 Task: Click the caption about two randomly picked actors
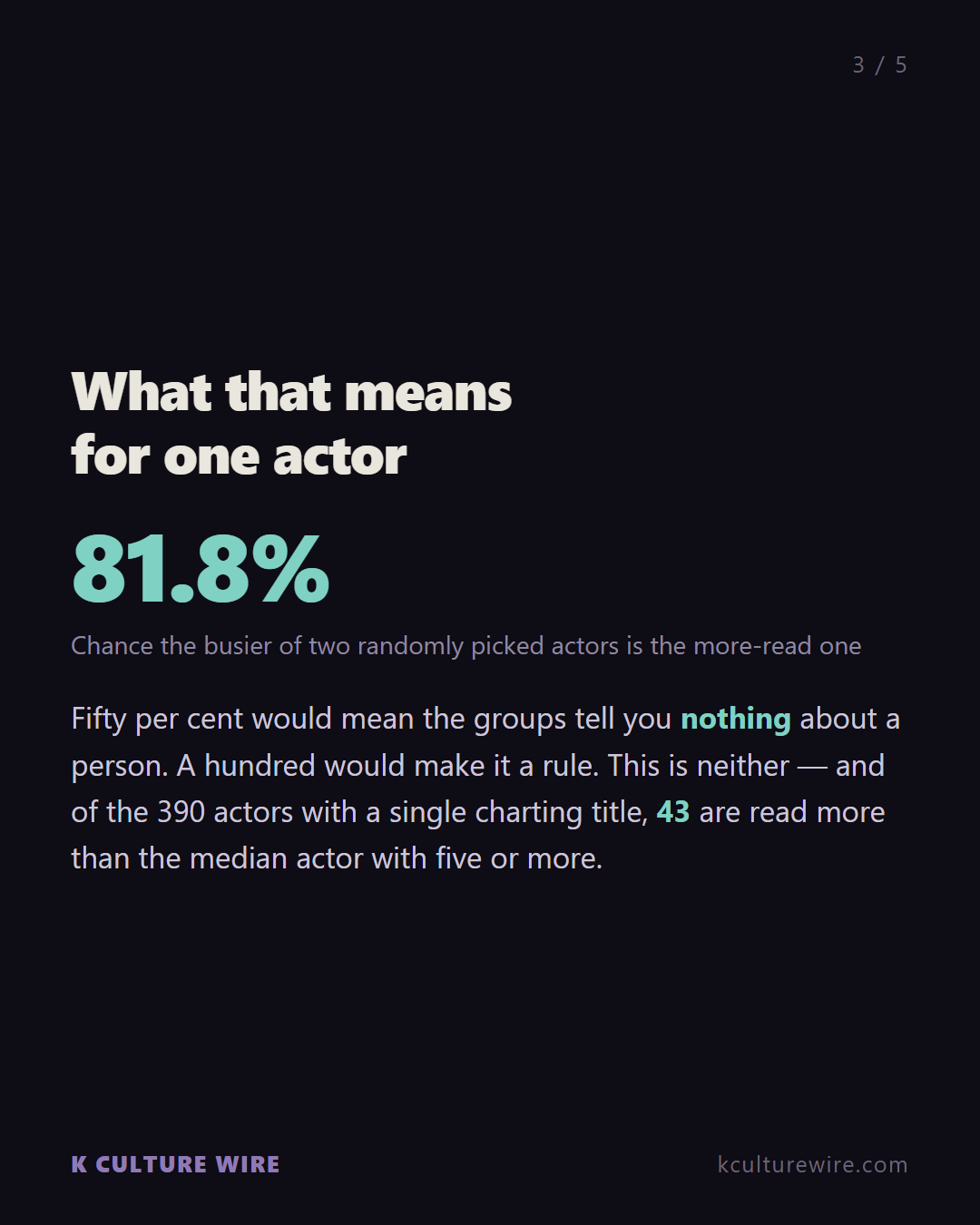click(466, 646)
